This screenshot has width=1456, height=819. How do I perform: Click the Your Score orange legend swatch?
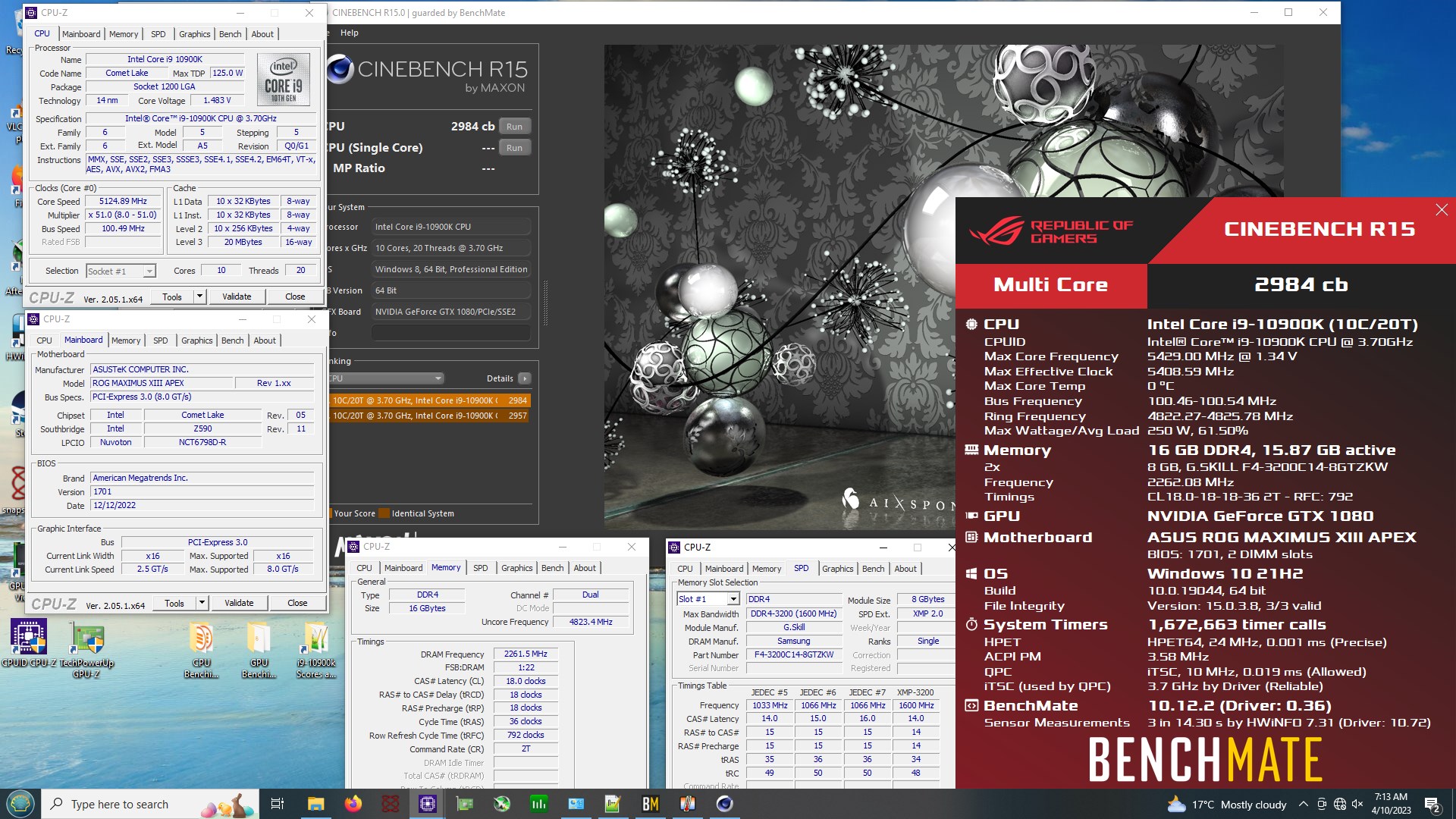(330, 513)
